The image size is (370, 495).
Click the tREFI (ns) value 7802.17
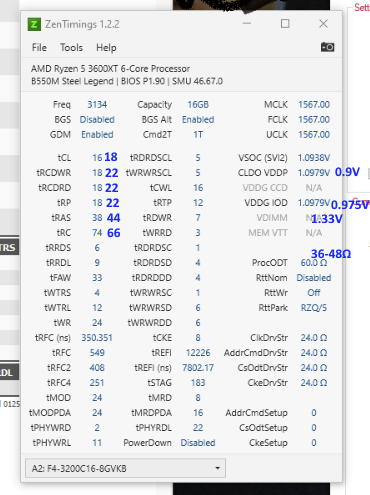click(198, 368)
